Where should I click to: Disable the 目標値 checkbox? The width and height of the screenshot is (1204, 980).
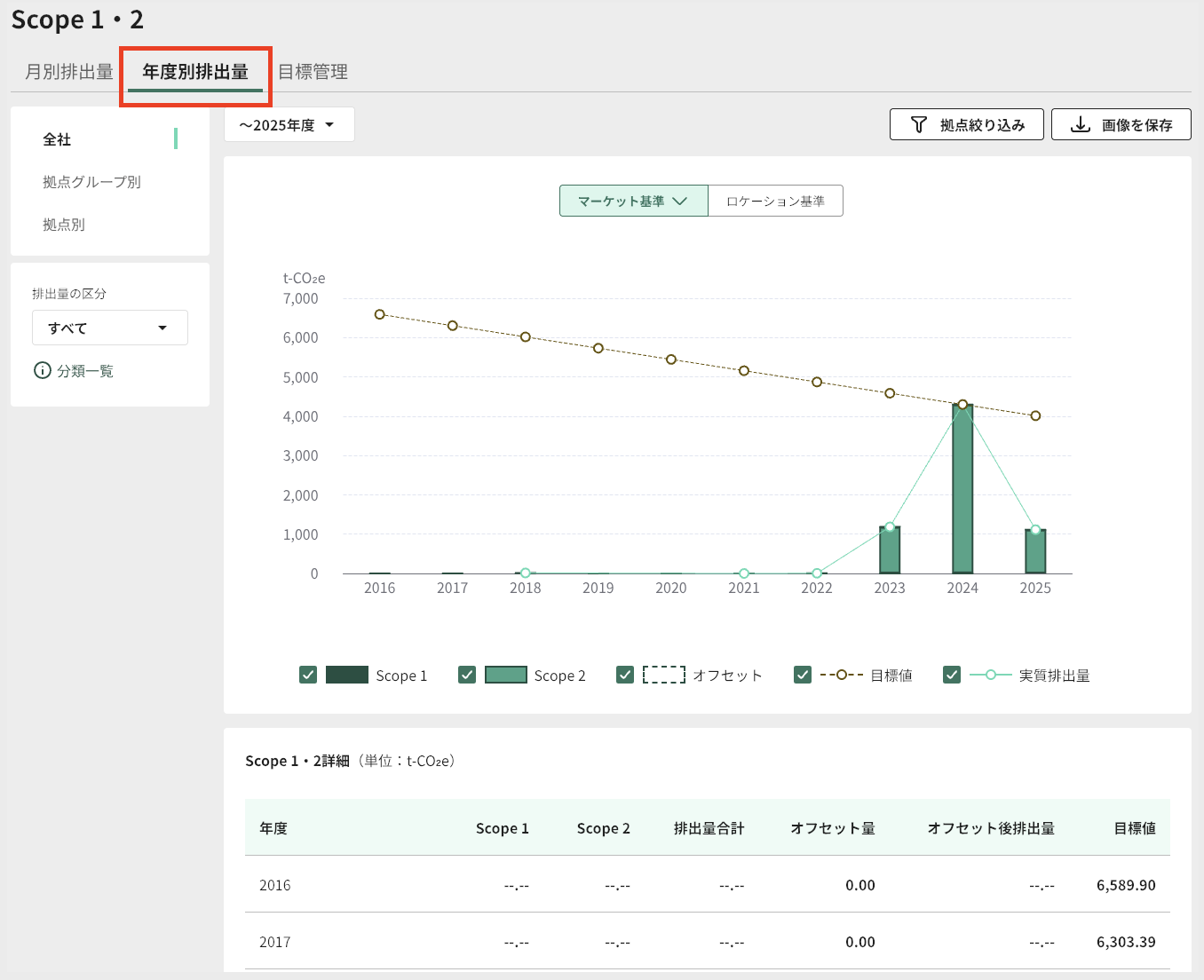coord(803,676)
